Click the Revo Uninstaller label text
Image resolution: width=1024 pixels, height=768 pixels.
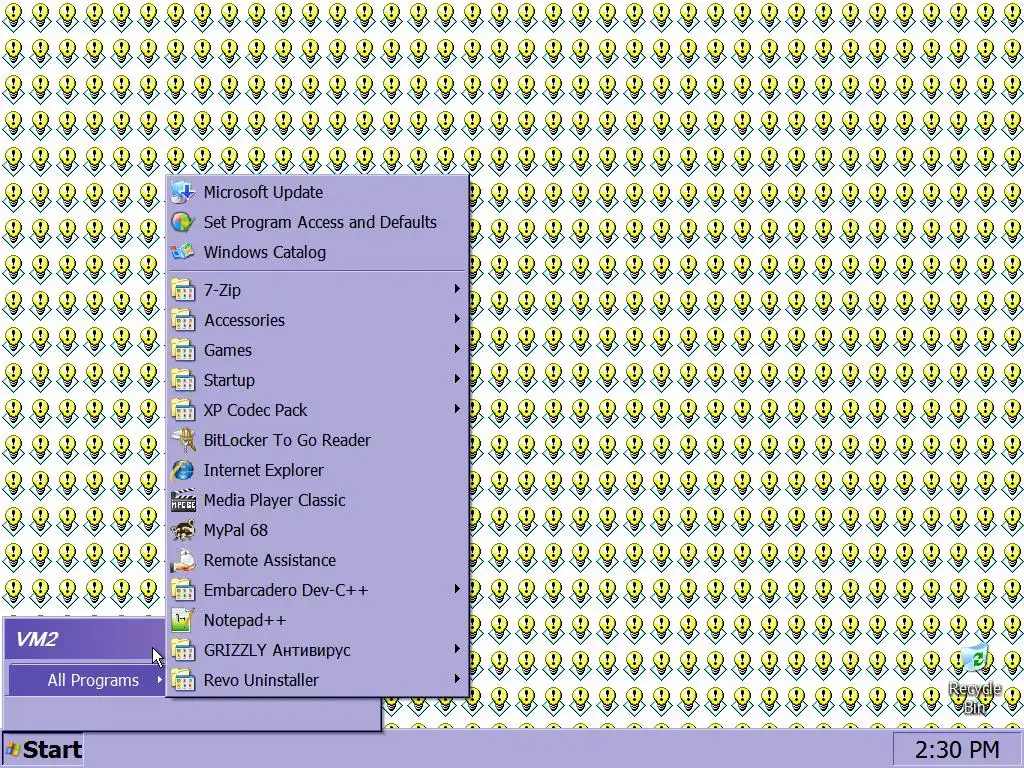261,680
